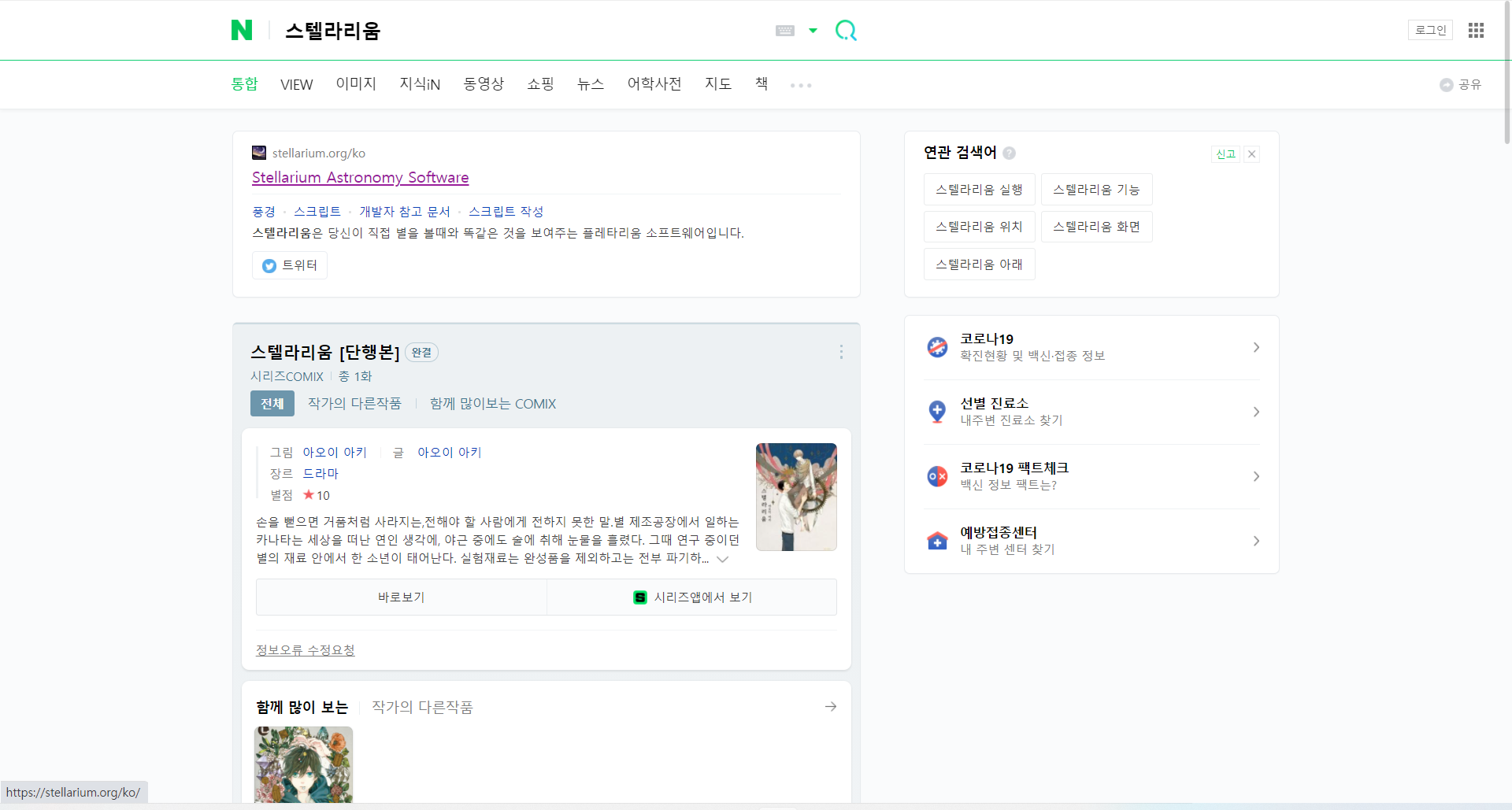This screenshot has height=810, width=1512.
Task: Click writer 아오이 아키 link next to 글
Action: [450, 452]
